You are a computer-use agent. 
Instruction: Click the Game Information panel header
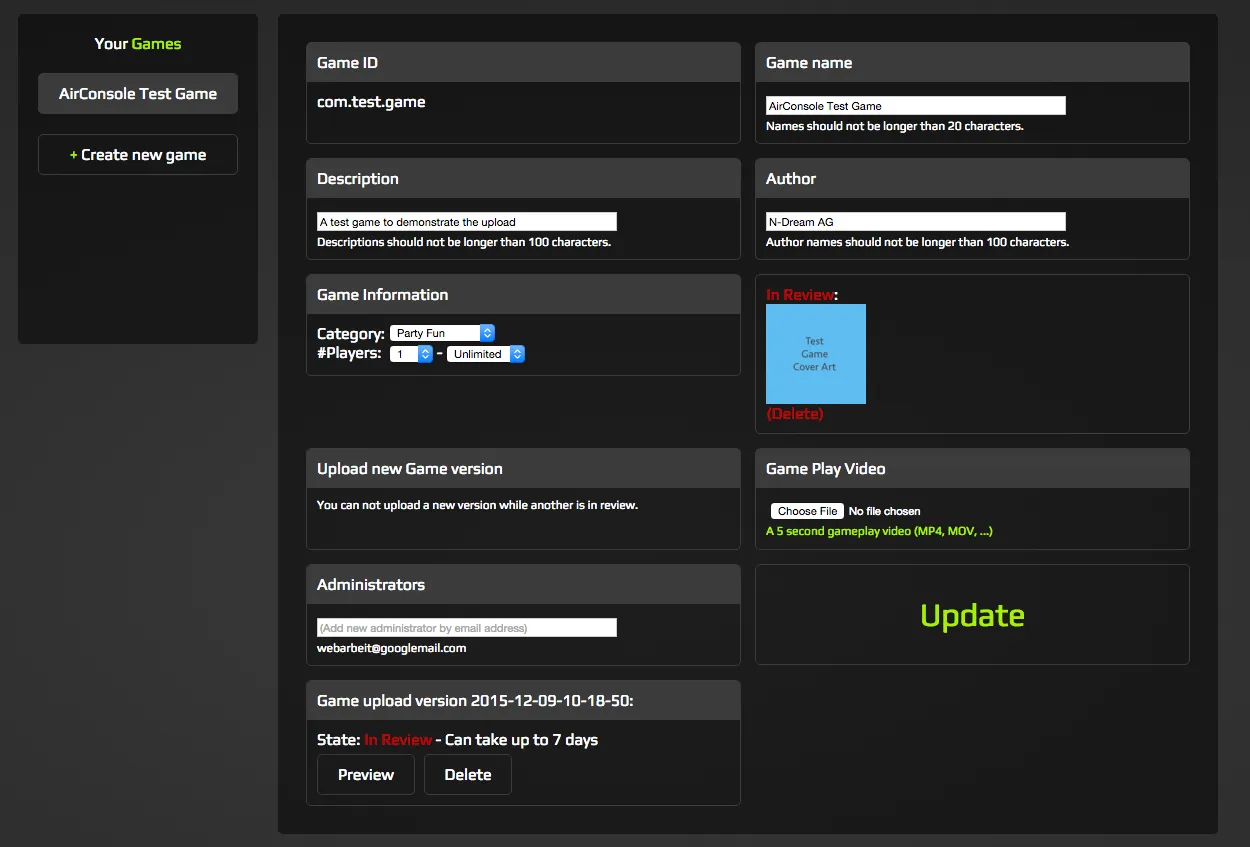(x=523, y=295)
